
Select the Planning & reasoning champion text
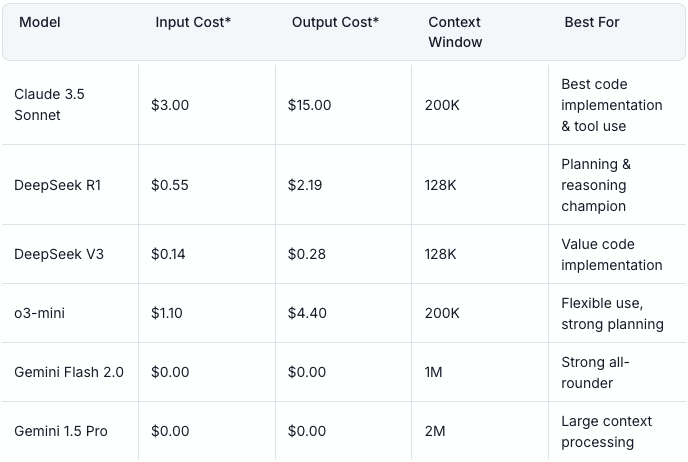pyautogui.click(x=595, y=185)
